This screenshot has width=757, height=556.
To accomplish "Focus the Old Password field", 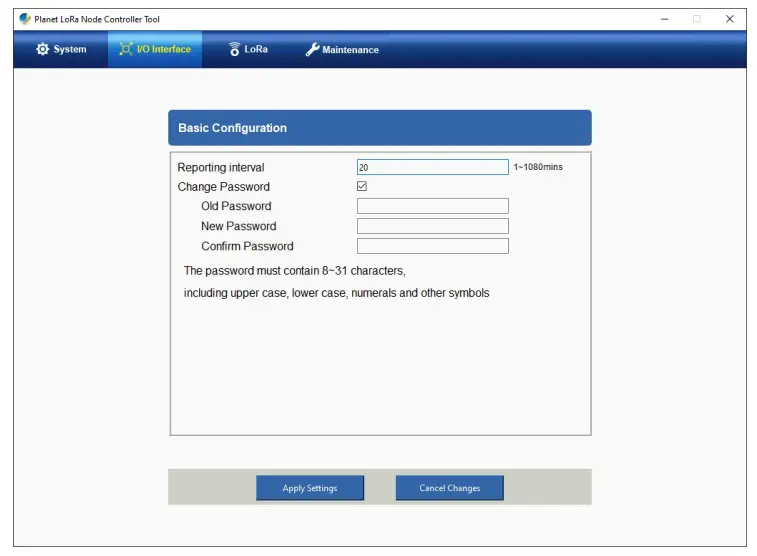I will coord(433,206).
